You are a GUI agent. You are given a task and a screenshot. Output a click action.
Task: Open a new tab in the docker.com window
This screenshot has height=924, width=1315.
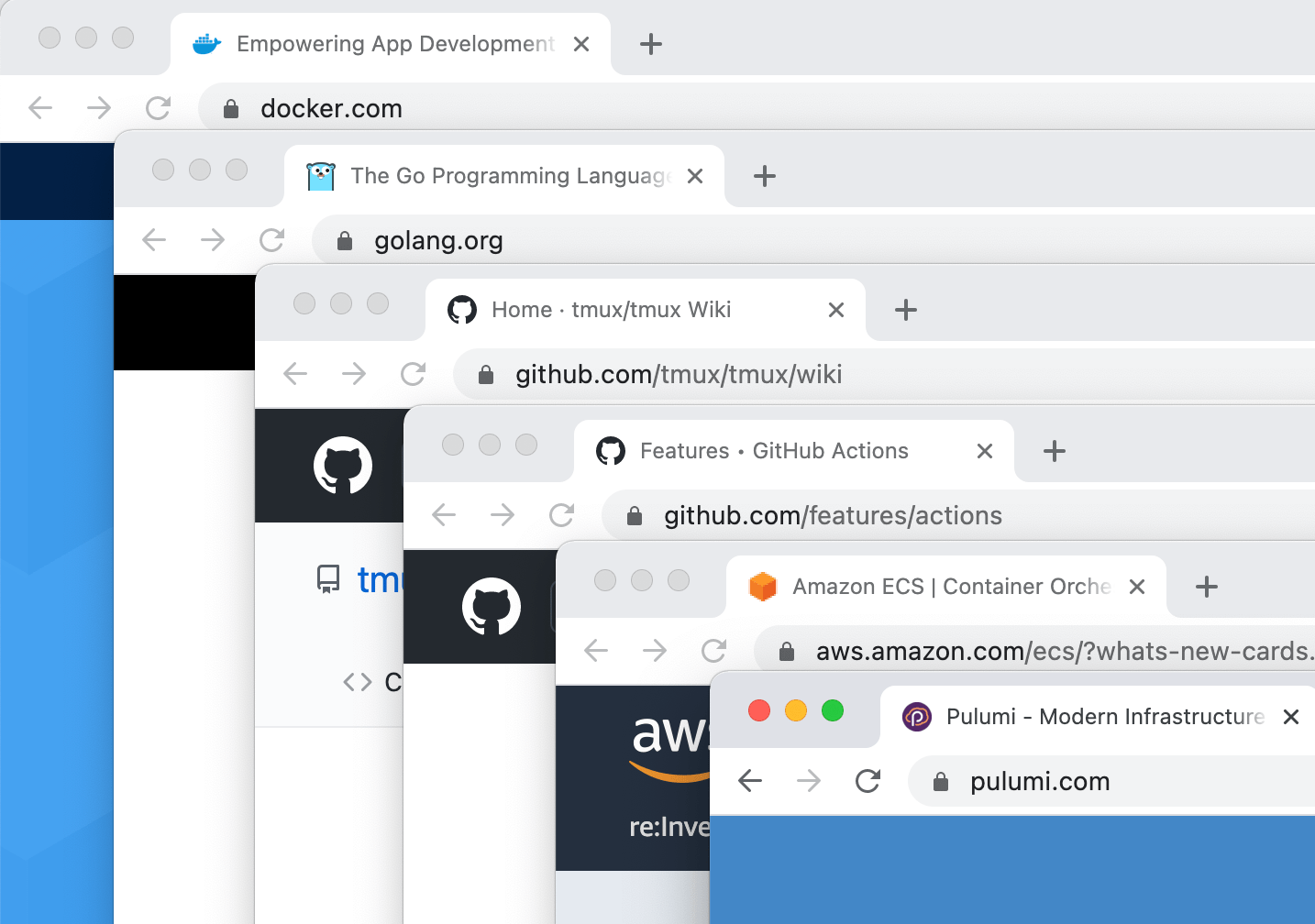click(651, 44)
